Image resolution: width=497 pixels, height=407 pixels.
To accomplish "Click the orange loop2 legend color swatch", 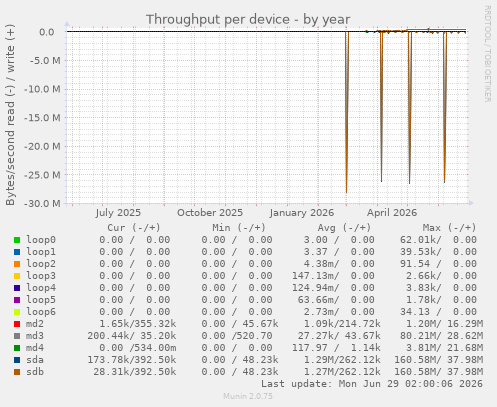I will coord(17,264).
